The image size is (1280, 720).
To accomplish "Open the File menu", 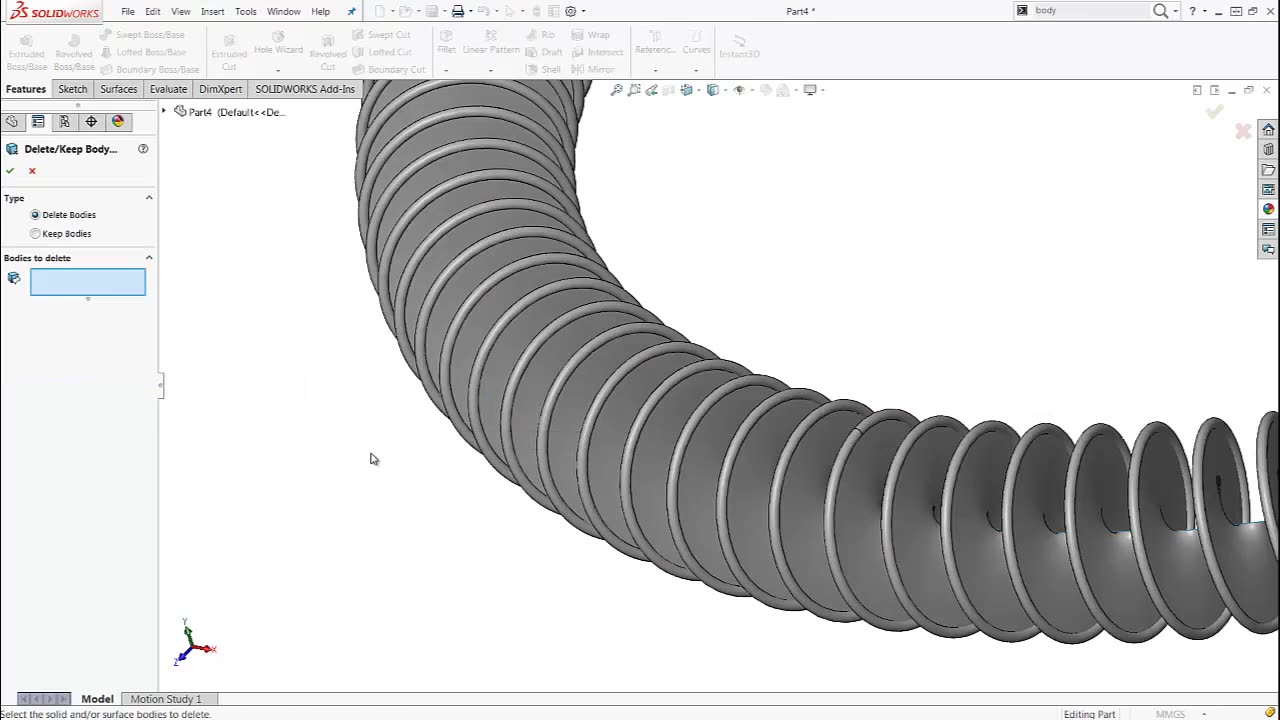I will coord(128,12).
